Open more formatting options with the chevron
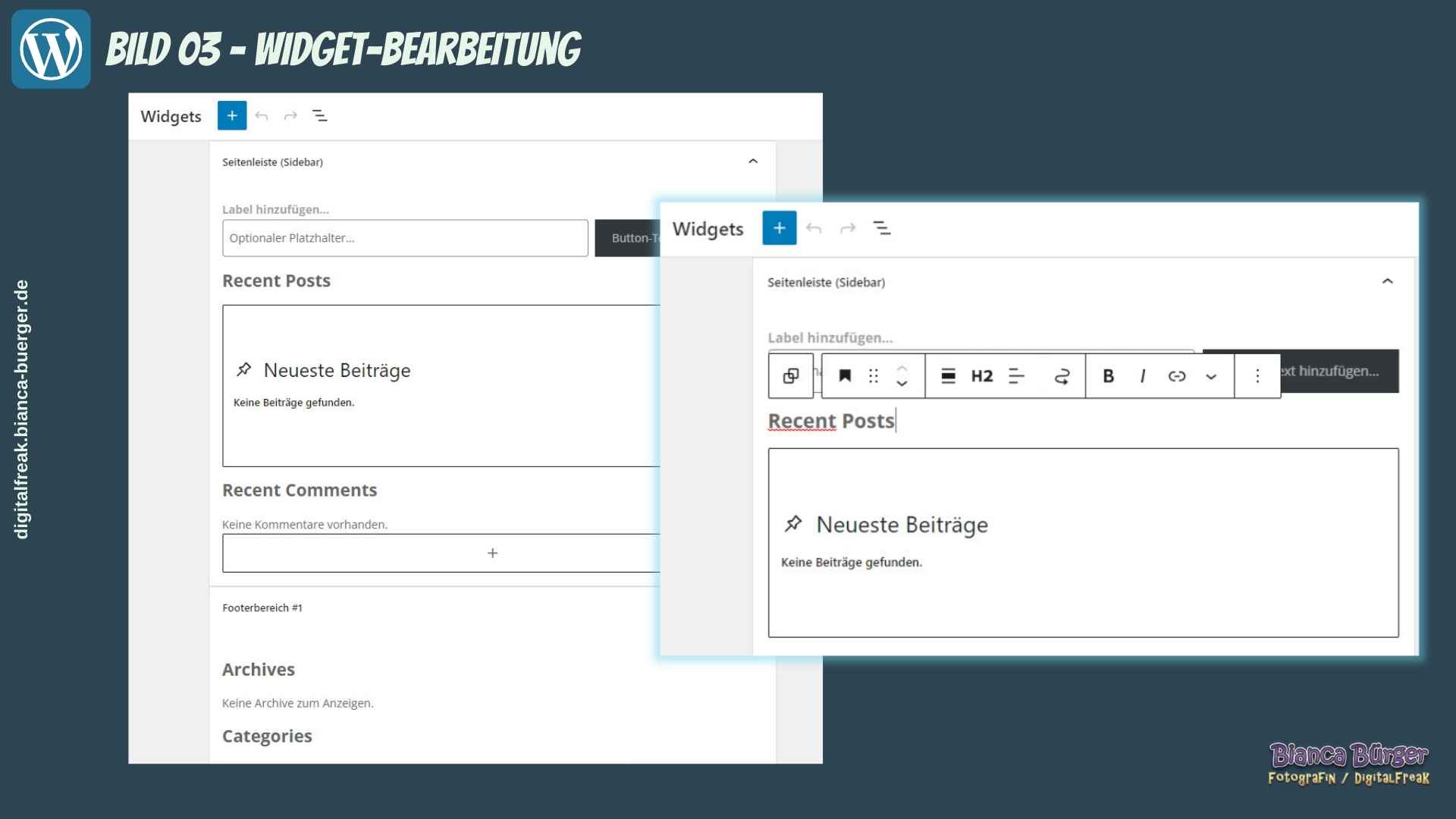 pos(1211,376)
